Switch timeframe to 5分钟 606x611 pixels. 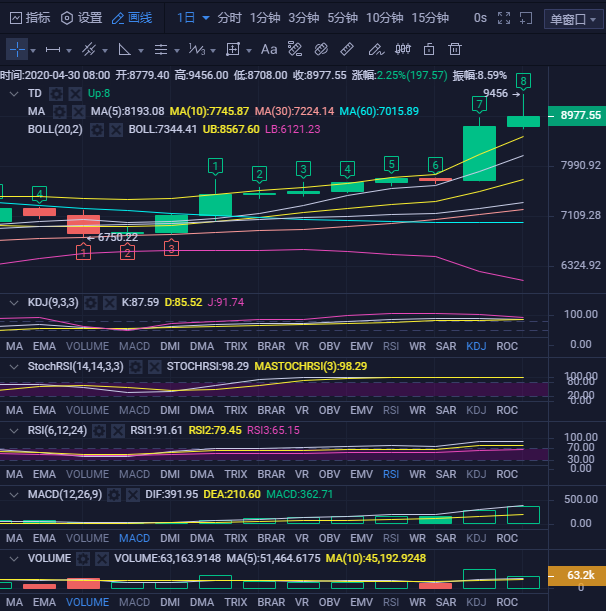click(x=342, y=18)
